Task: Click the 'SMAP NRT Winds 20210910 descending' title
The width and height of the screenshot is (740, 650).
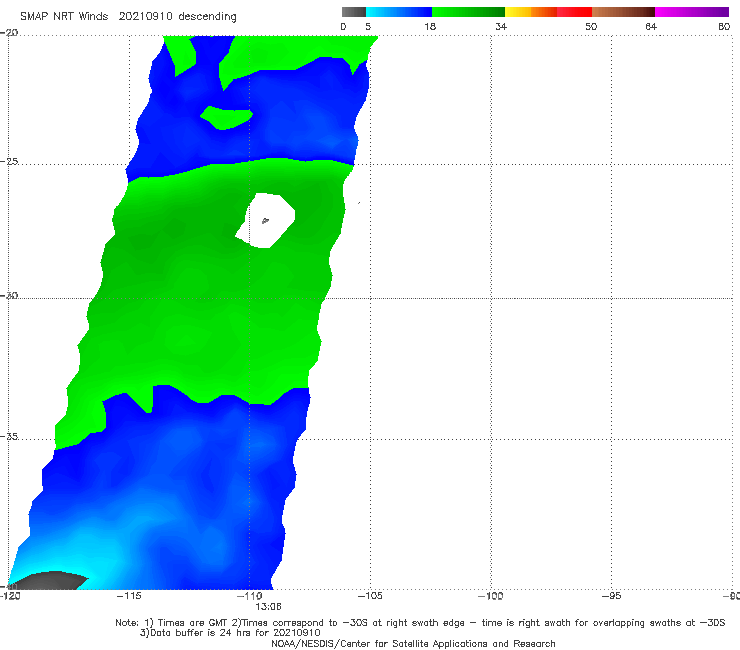Action: [x=128, y=17]
